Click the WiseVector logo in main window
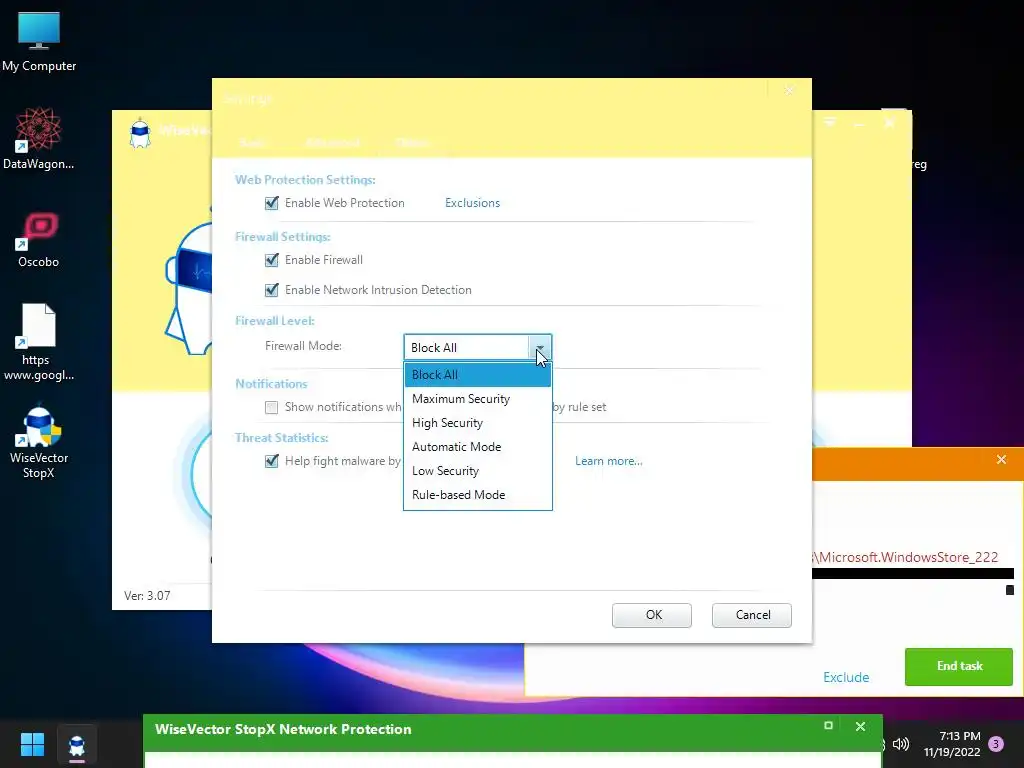This screenshot has width=1024, height=768. 140,133
